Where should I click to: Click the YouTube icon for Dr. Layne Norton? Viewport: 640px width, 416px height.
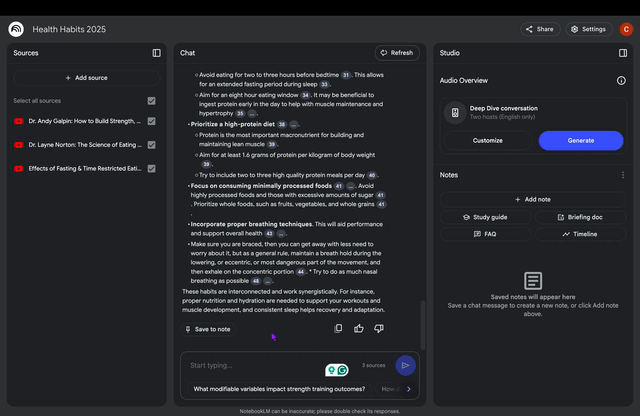click(18, 145)
